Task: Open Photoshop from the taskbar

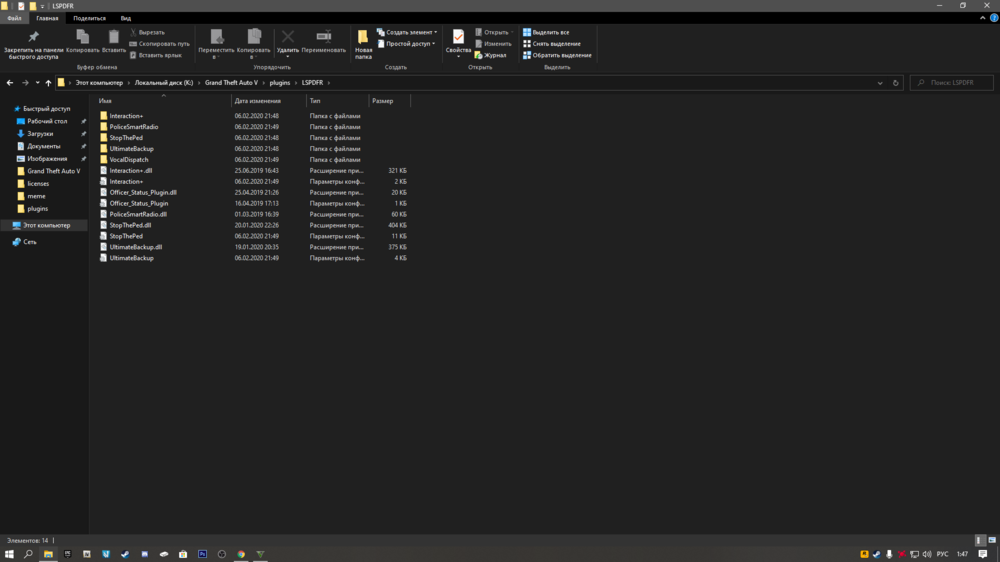Action: pyautogui.click(x=202, y=554)
